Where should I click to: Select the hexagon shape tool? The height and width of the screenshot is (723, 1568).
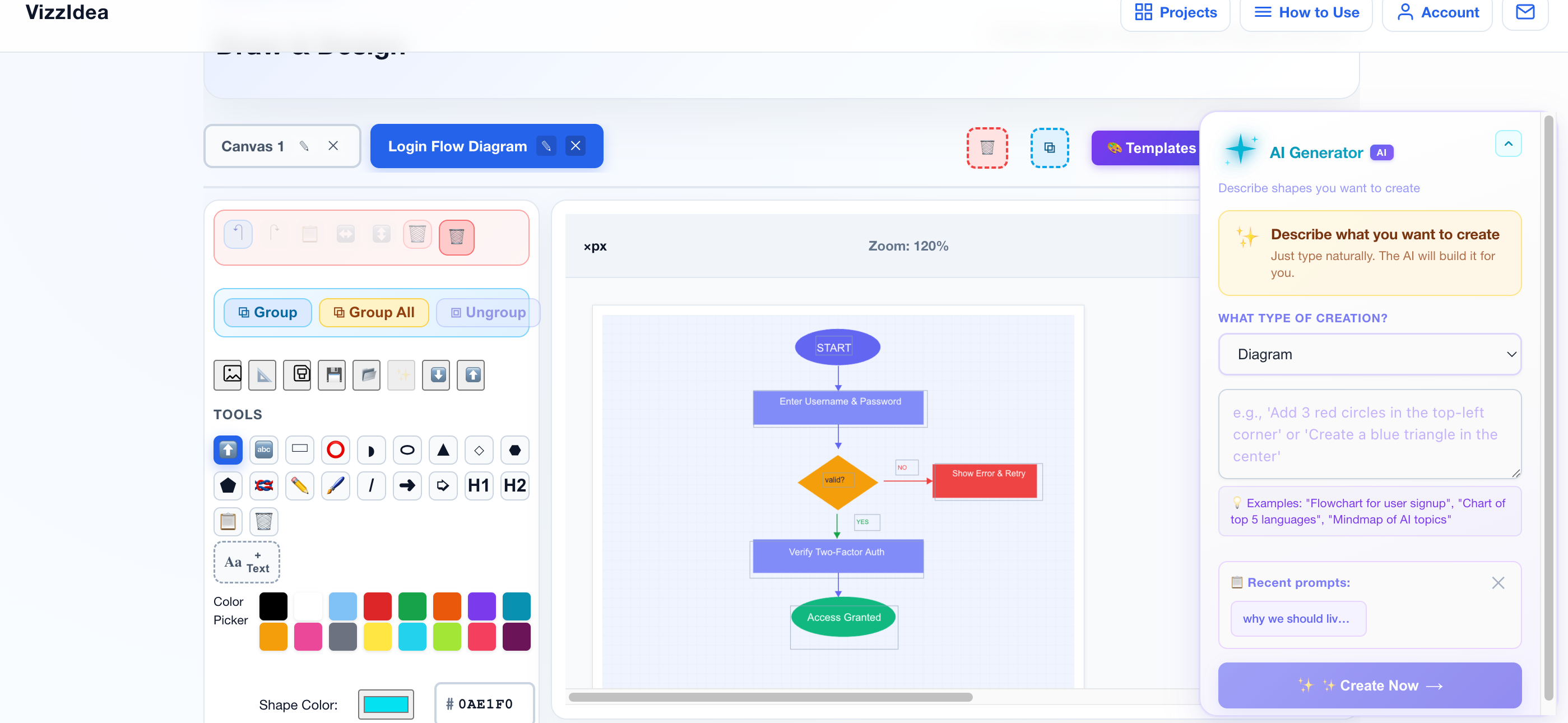coord(515,449)
